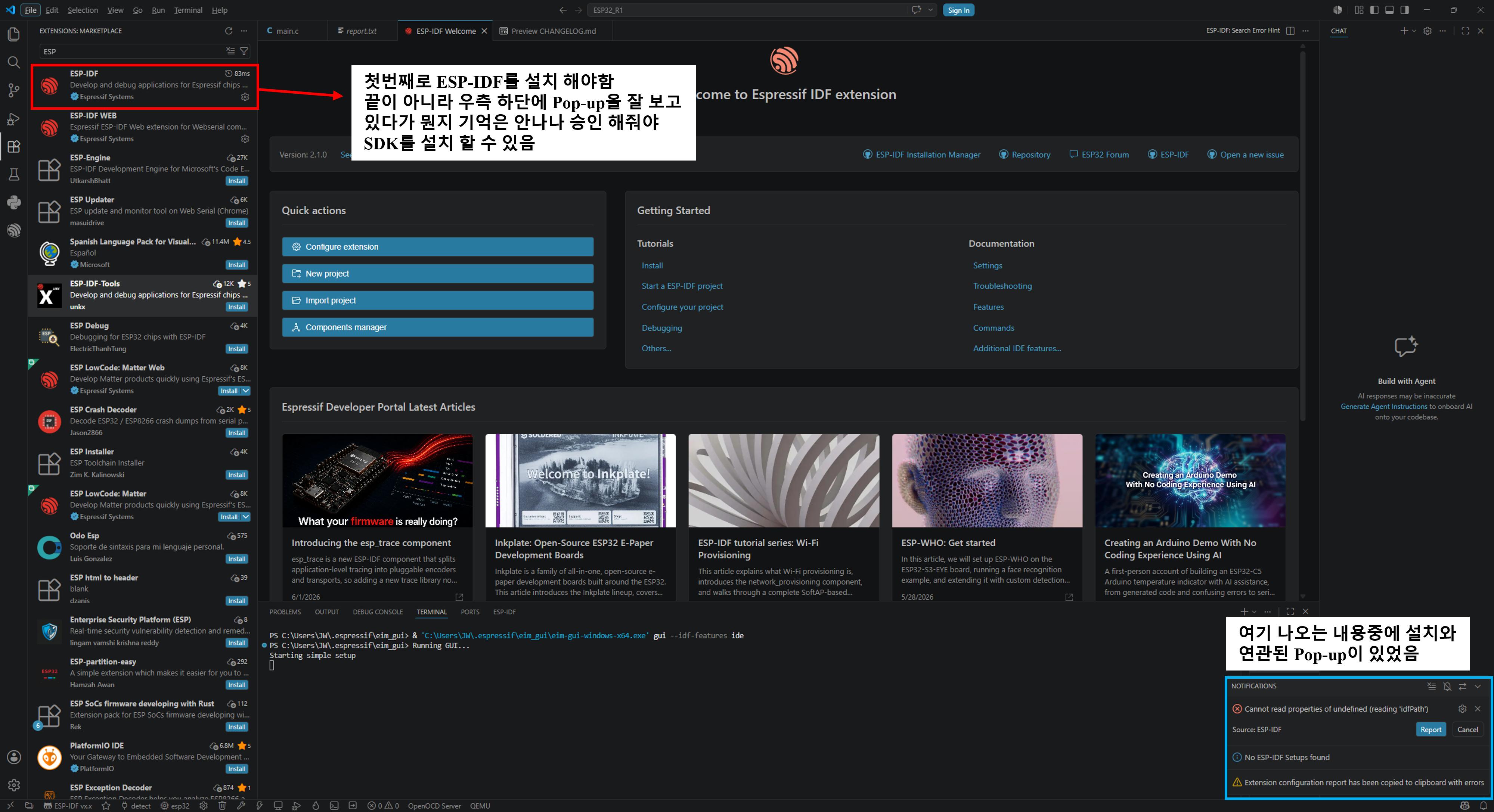Open Extensions view more actions menu
This screenshot has height=812, width=1494.
tap(244, 31)
